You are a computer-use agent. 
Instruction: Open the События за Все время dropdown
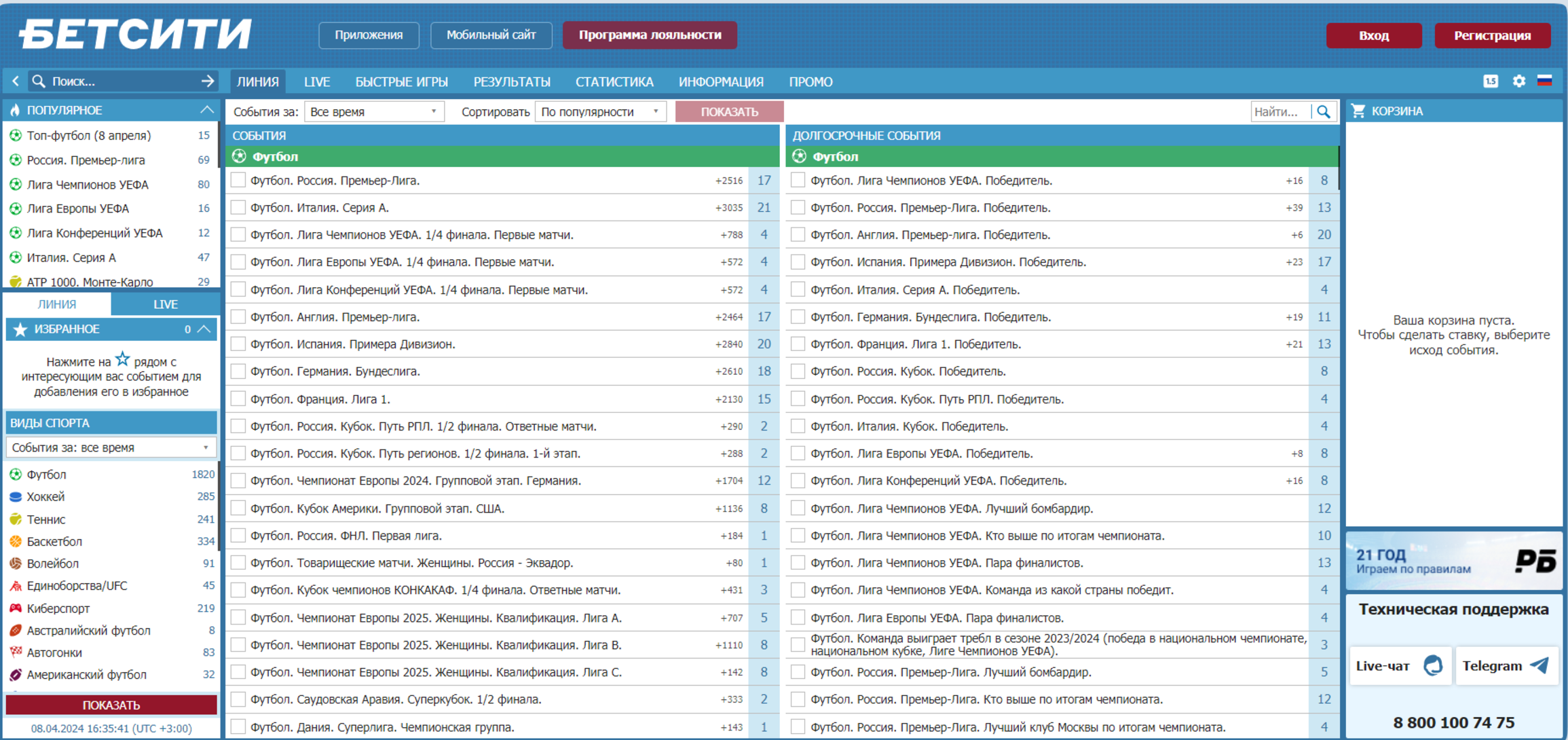[374, 111]
